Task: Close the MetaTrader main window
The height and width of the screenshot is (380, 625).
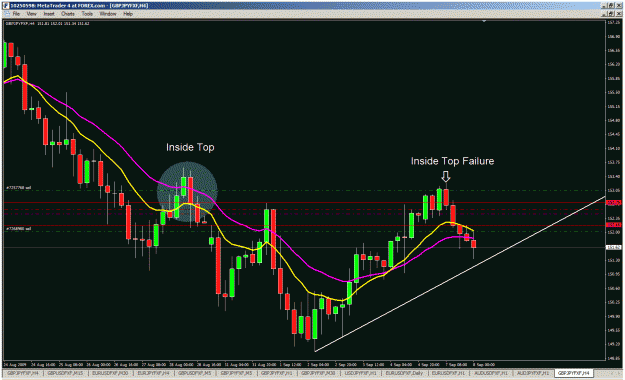Action: point(619,6)
